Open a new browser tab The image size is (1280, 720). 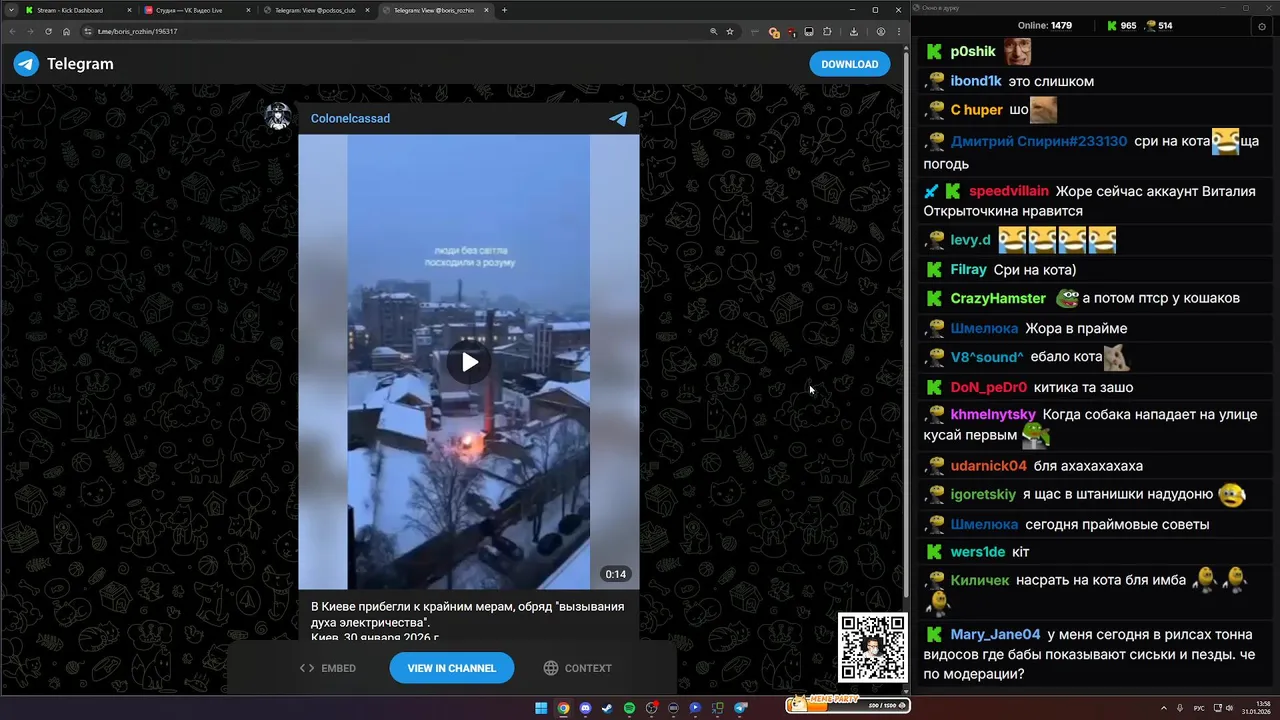[x=504, y=10]
